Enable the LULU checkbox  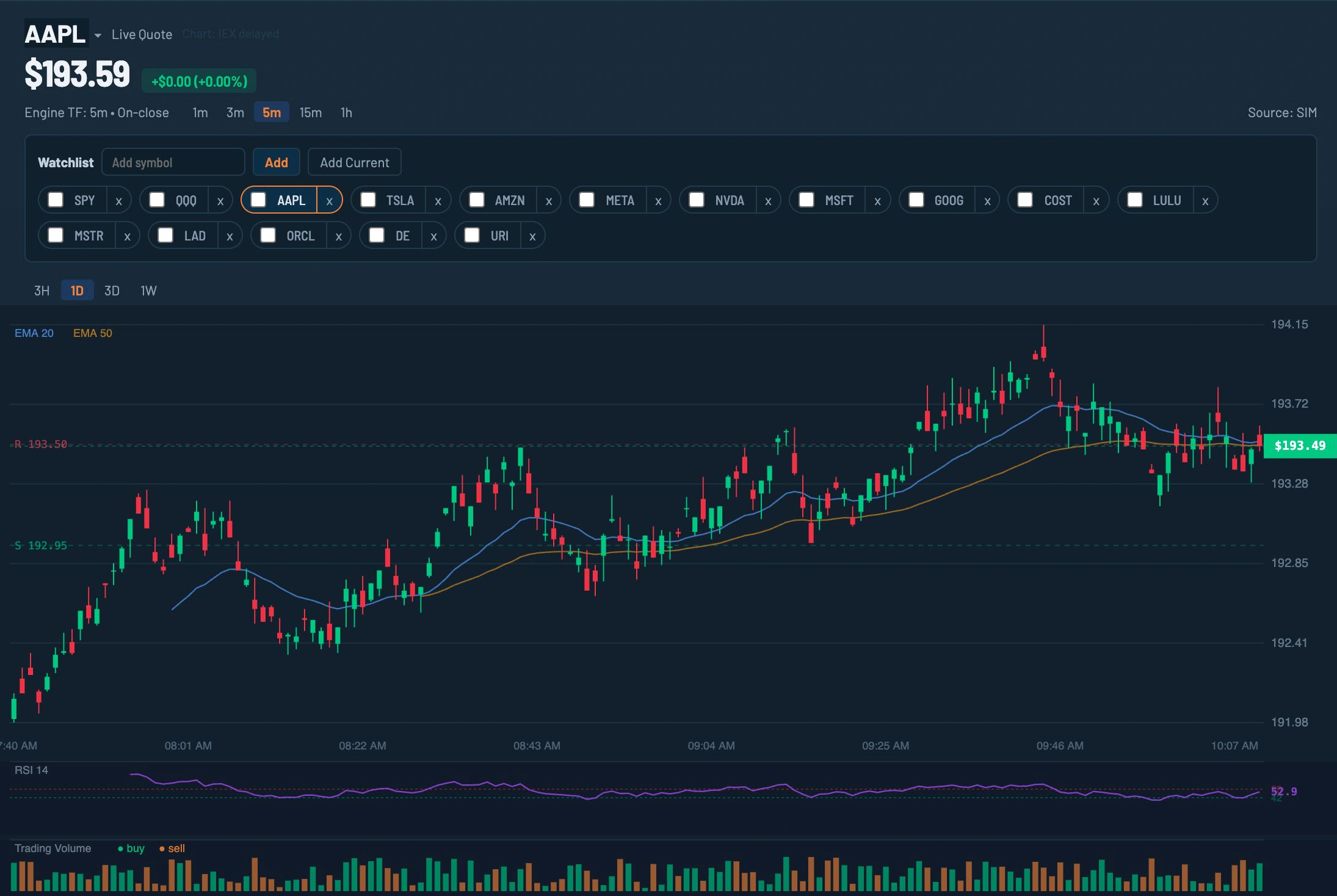pyautogui.click(x=1135, y=200)
